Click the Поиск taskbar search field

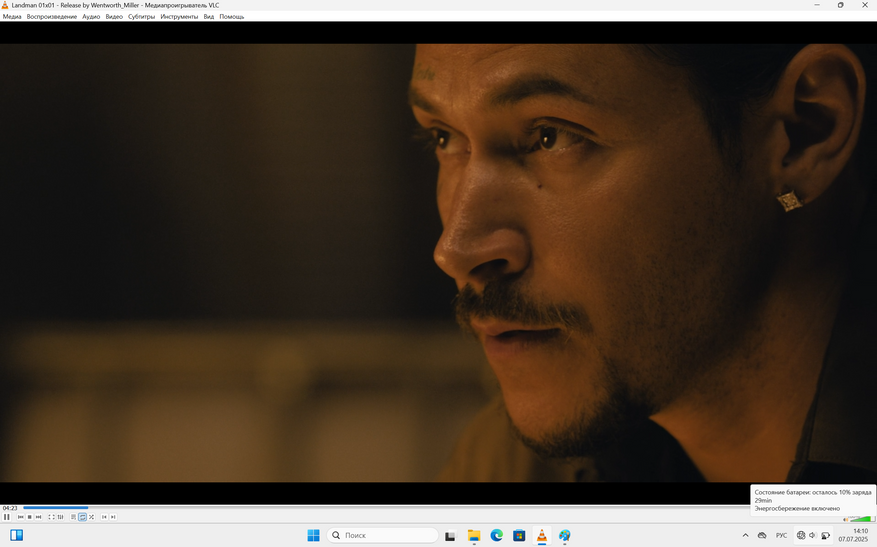[384, 536]
